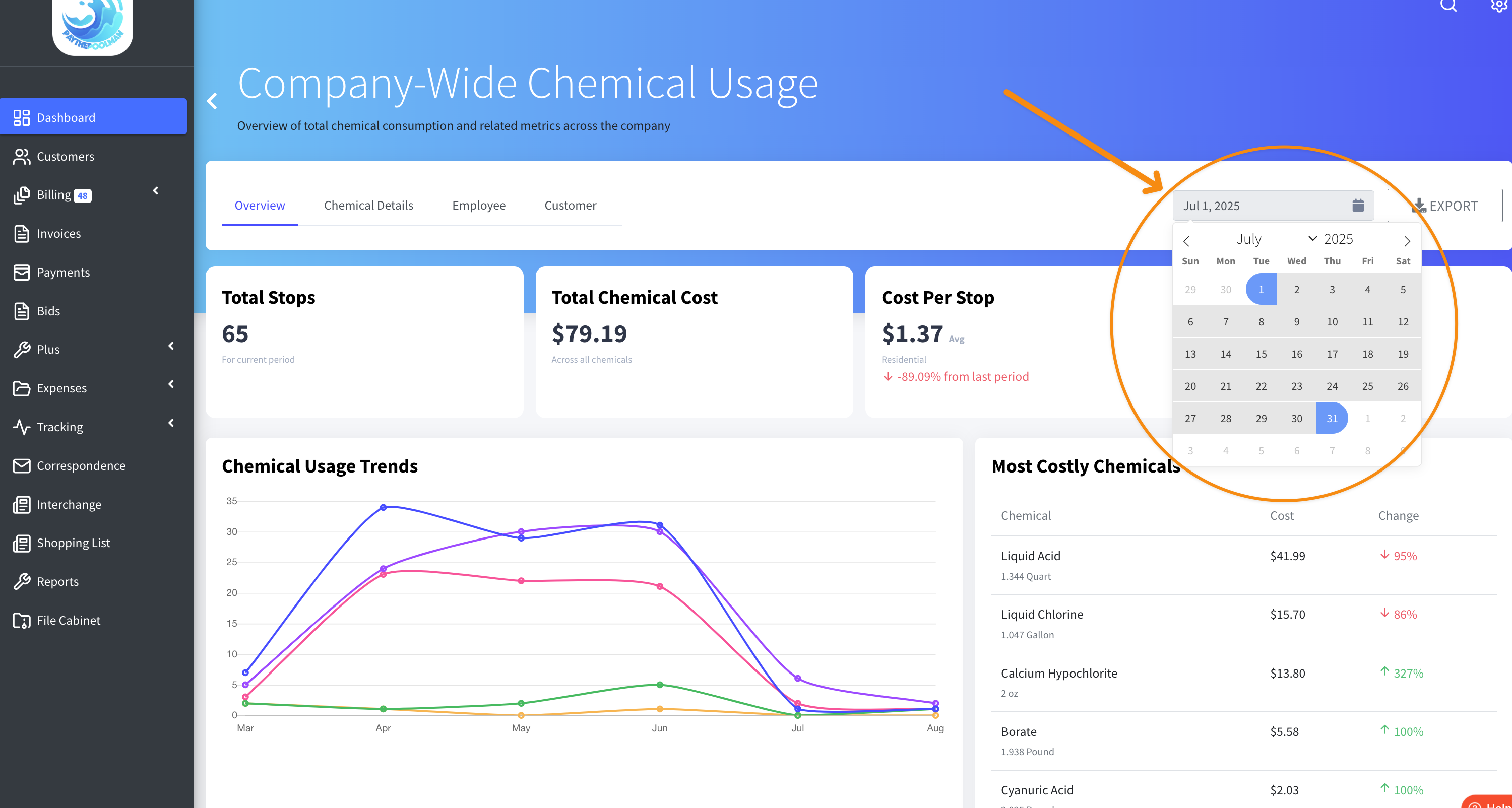This screenshot has height=808, width=1512.
Task: Go to Invoices in sidebar
Action: coord(58,234)
